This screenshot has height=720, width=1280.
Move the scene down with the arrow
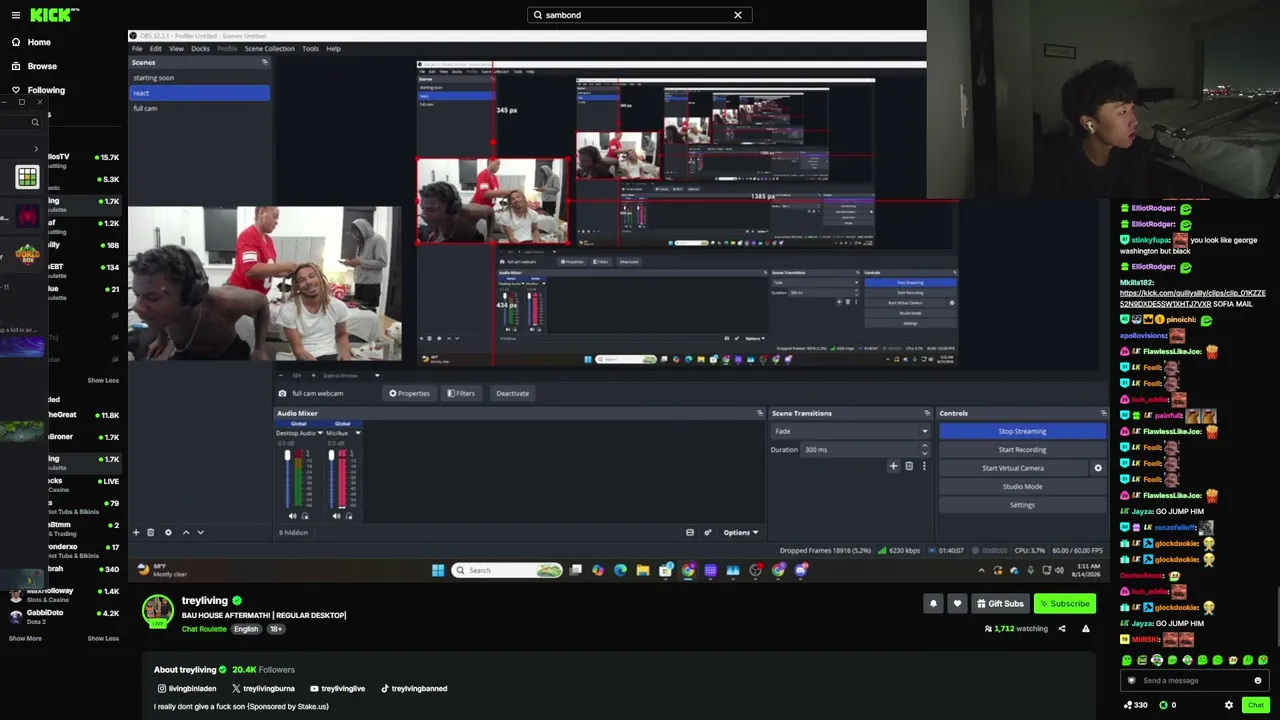point(200,532)
